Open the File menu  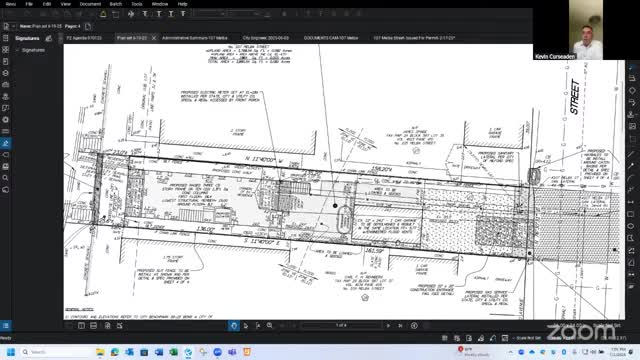(29, 4)
